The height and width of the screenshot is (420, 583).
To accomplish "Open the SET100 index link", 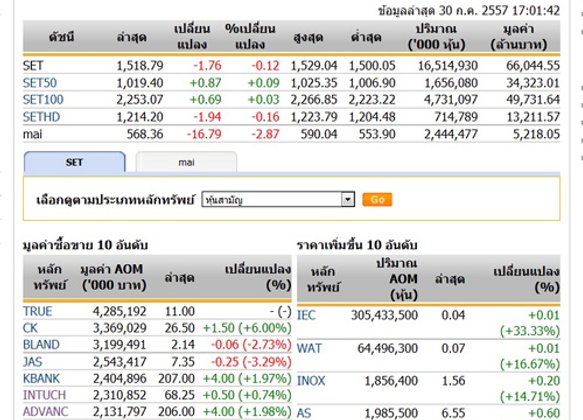I will click(43, 100).
